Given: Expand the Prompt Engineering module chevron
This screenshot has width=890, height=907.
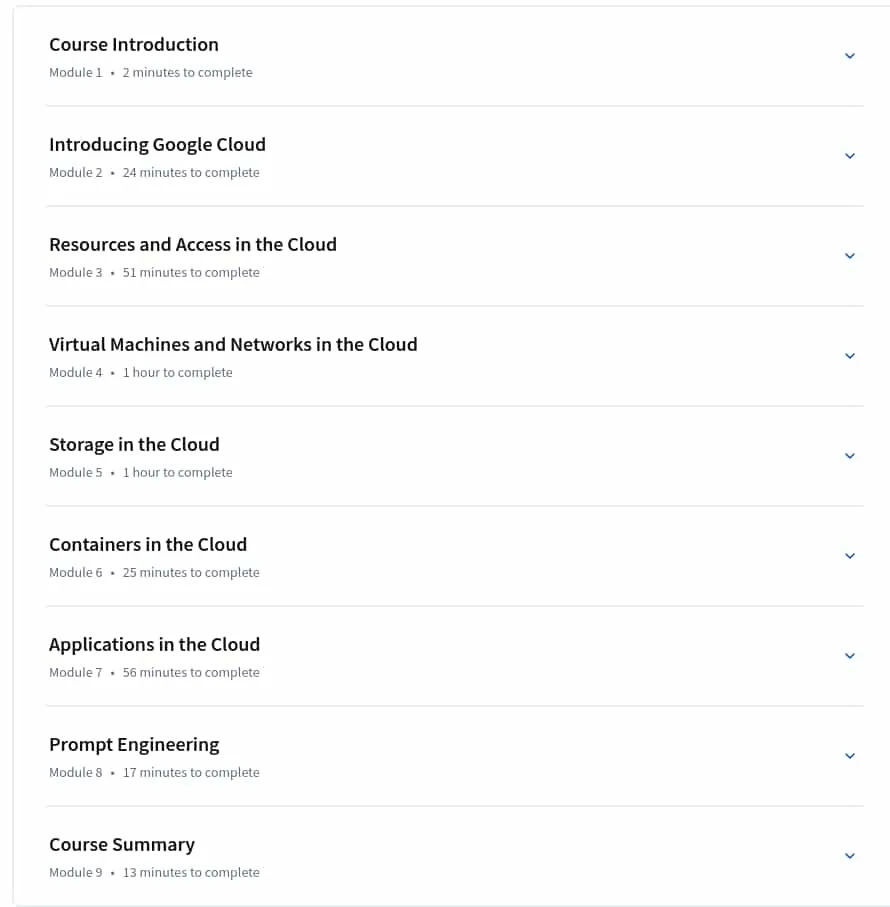Looking at the screenshot, I should pos(850,757).
